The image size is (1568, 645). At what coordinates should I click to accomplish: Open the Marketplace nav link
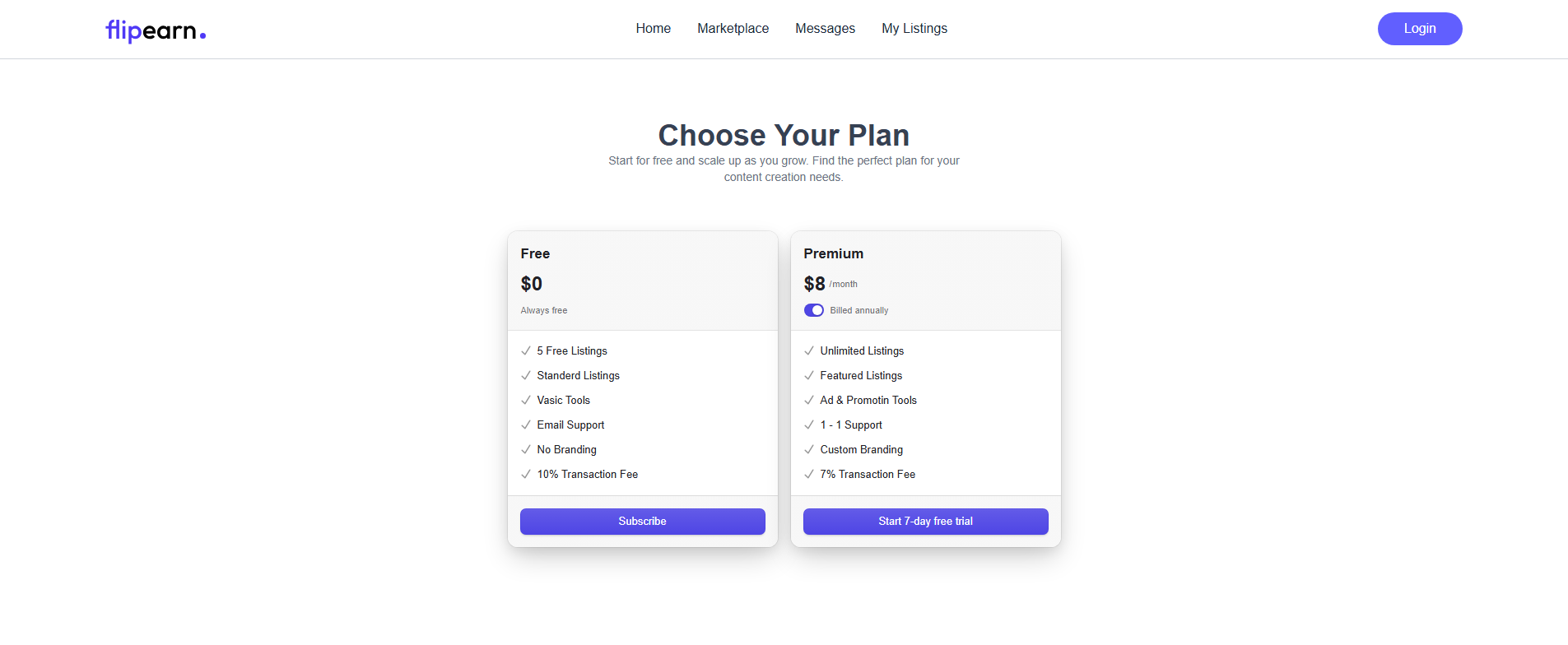pos(733,29)
